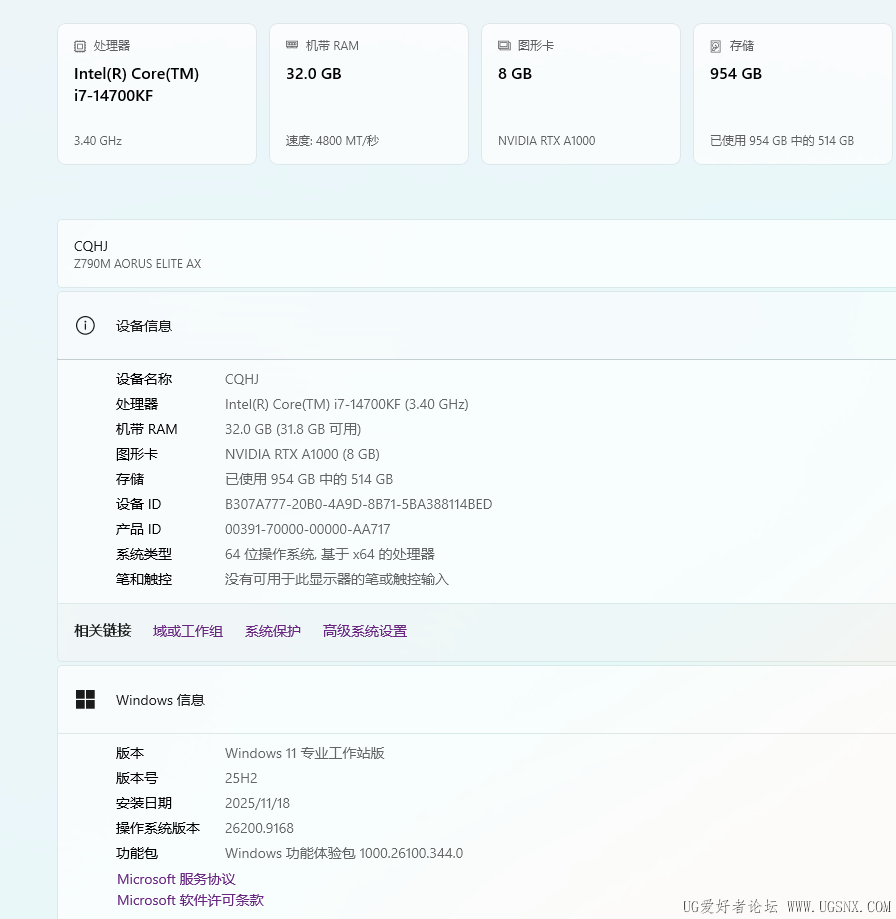Click the 安装日期 label
The image size is (896, 919).
144,803
